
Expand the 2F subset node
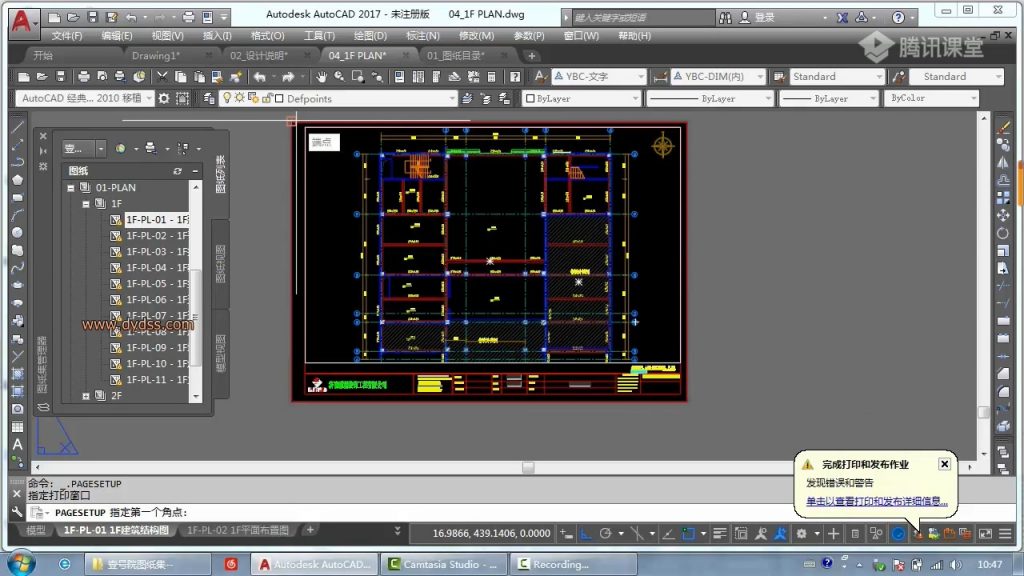coord(86,396)
